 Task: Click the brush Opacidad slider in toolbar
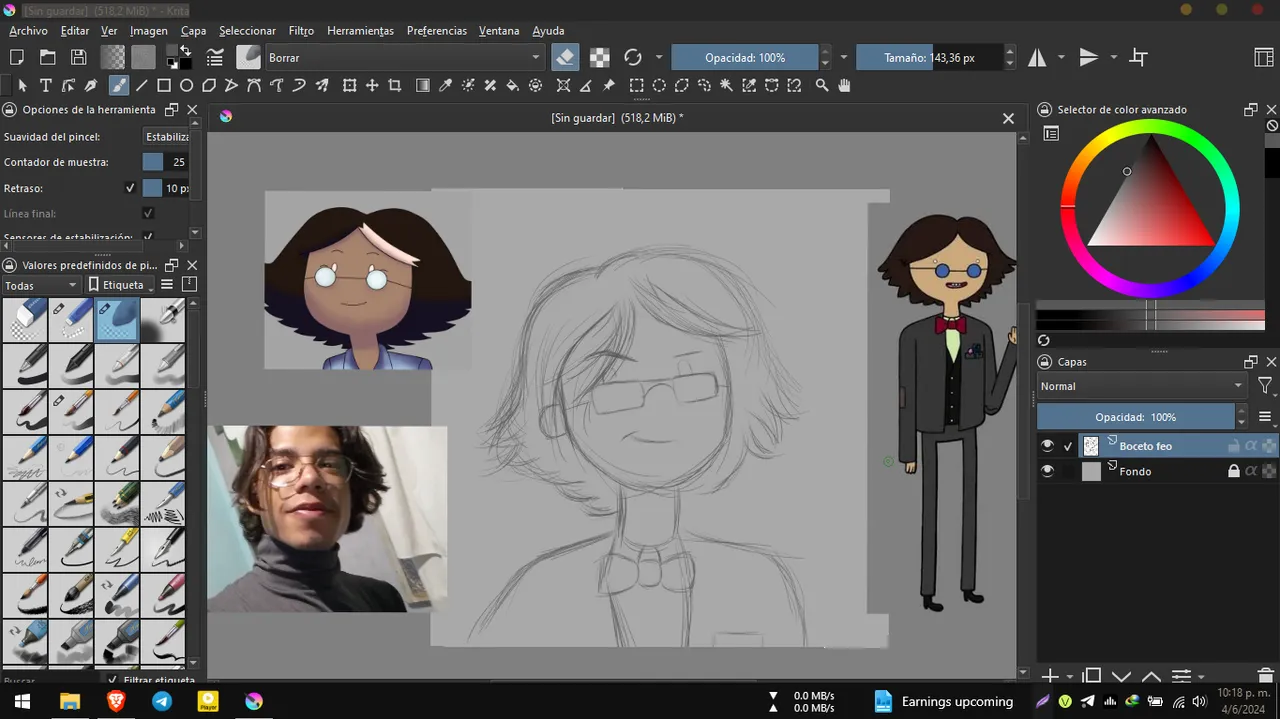pos(745,58)
